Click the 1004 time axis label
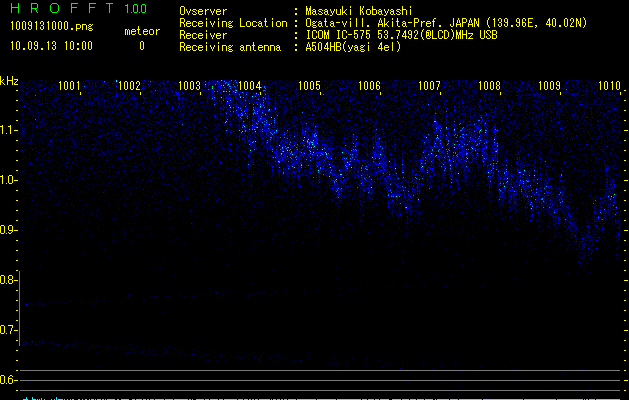The image size is (629, 400). 249,85
